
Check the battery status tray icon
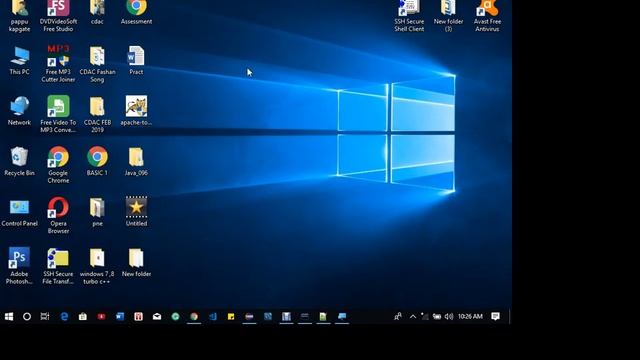[x=437, y=316]
